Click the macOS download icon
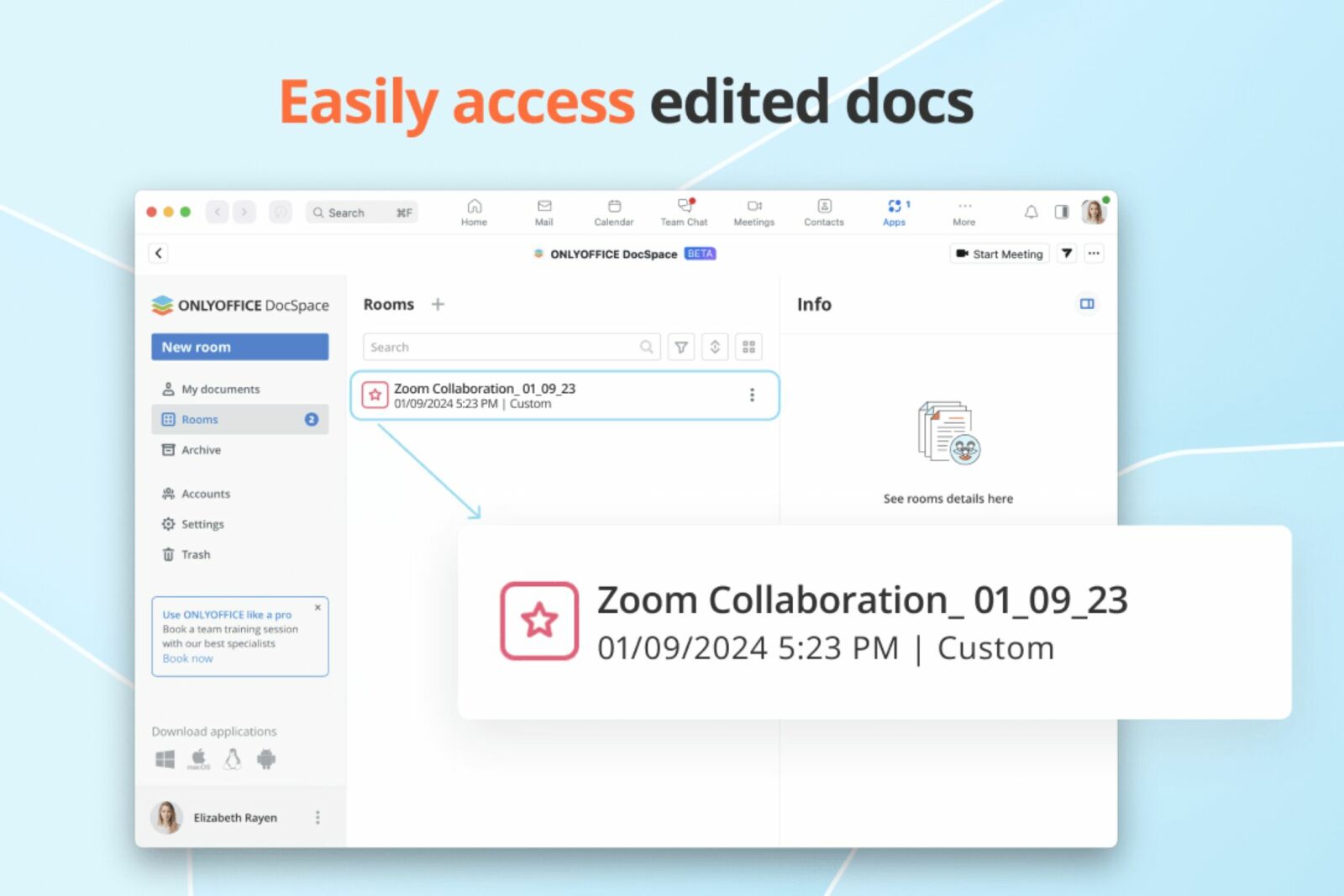 point(199,759)
